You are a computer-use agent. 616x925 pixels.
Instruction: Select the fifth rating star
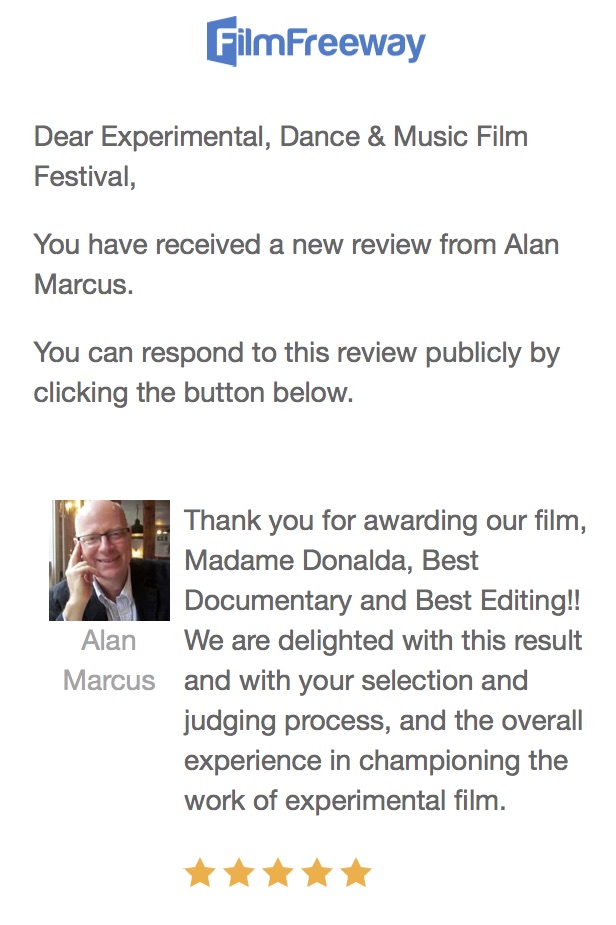pyautogui.click(x=356, y=873)
